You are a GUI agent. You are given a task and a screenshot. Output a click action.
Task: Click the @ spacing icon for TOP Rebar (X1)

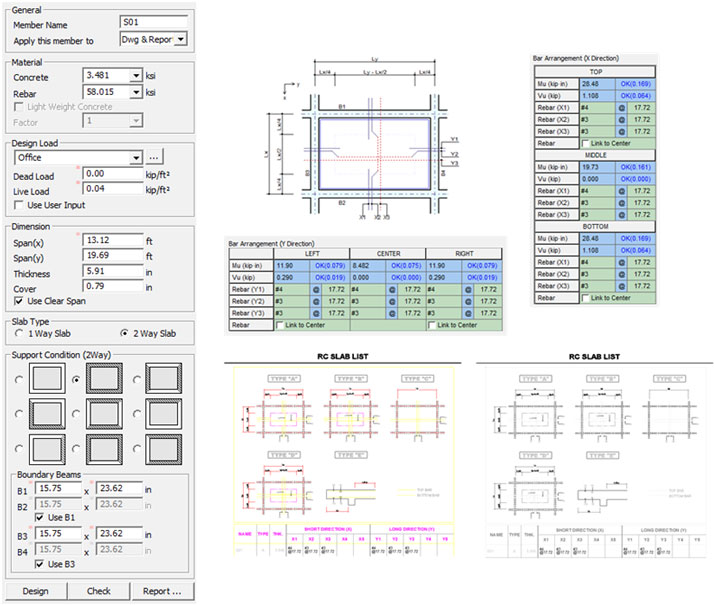tap(622, 108)
